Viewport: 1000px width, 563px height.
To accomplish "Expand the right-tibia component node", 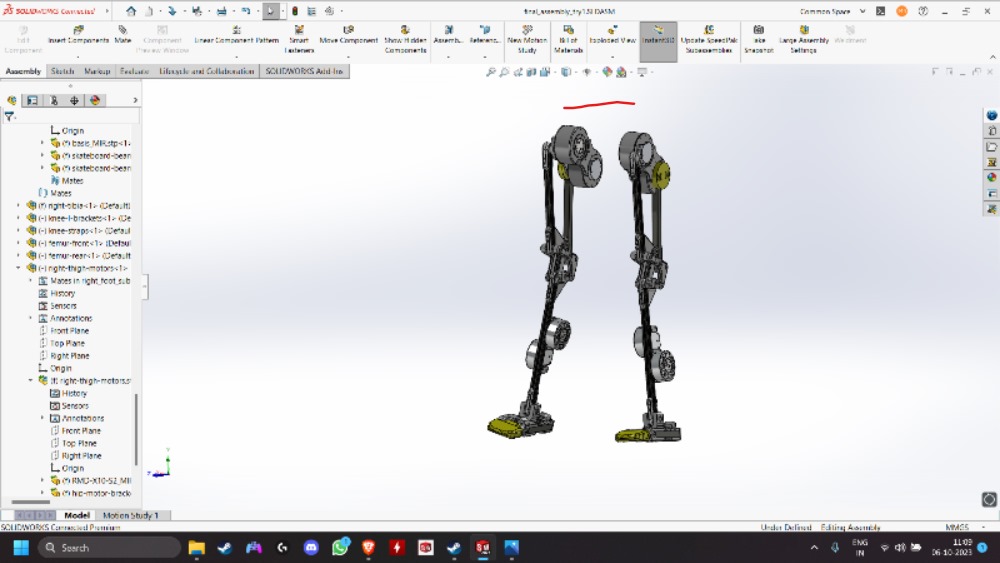I will click(x=18, y=206).
